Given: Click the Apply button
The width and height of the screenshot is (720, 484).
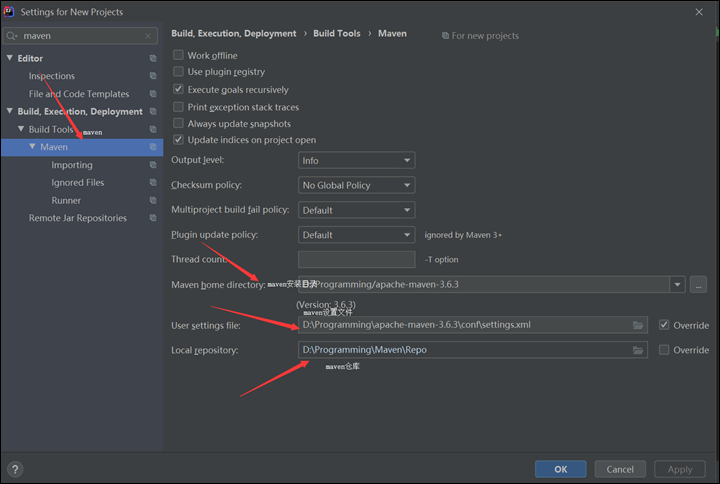Looking at the screenshot, I should [x=680, y=469].
